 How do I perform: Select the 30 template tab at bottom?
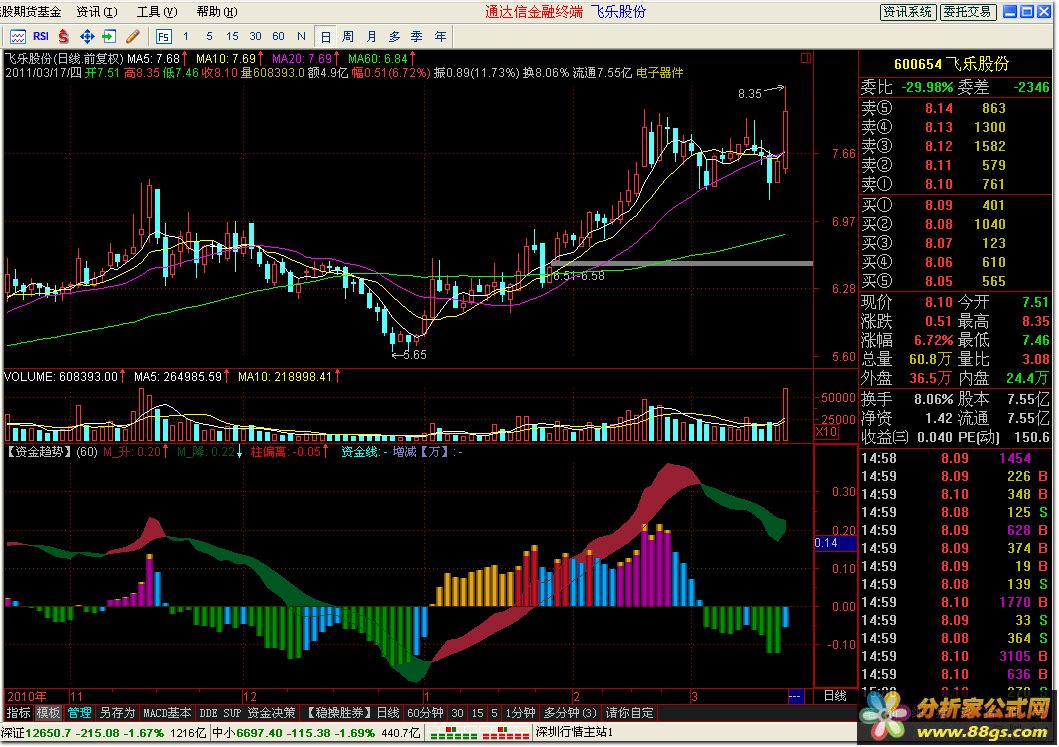click(x=457, y=713)
